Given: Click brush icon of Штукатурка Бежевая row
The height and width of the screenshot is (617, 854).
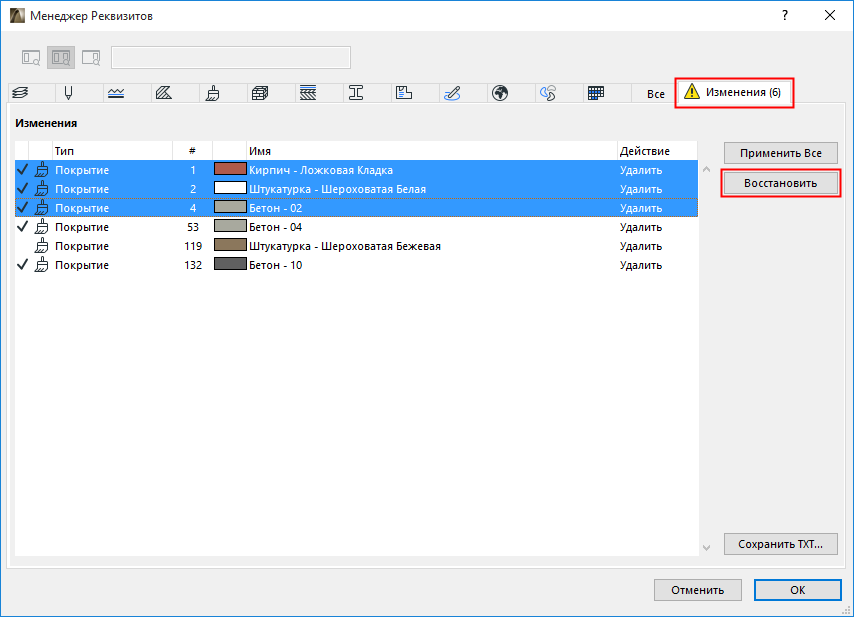Looking at the screenshot, I should (41, 246).
